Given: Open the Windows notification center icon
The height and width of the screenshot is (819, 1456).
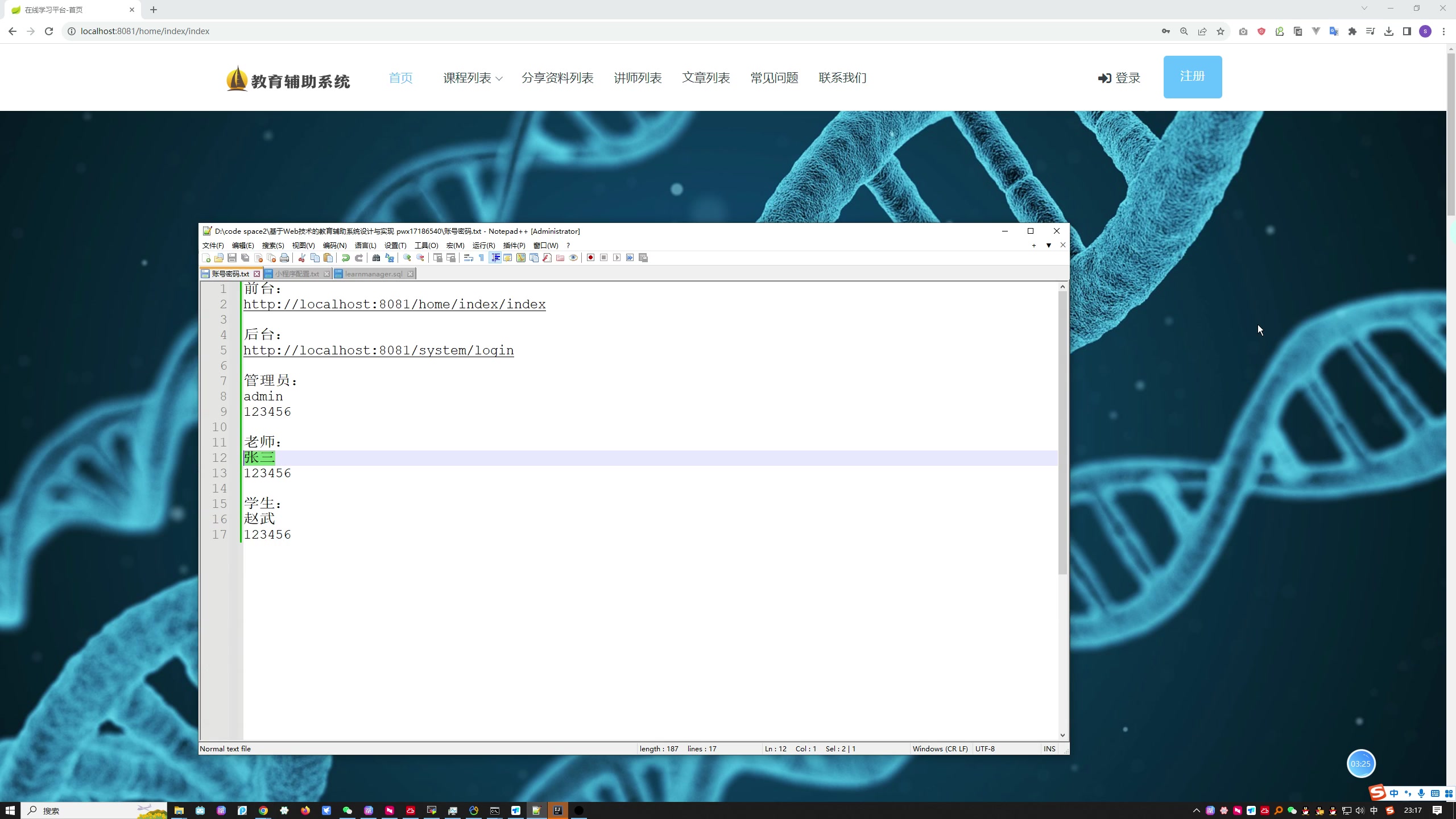Looking at the screenshot, I should 1437,810.
